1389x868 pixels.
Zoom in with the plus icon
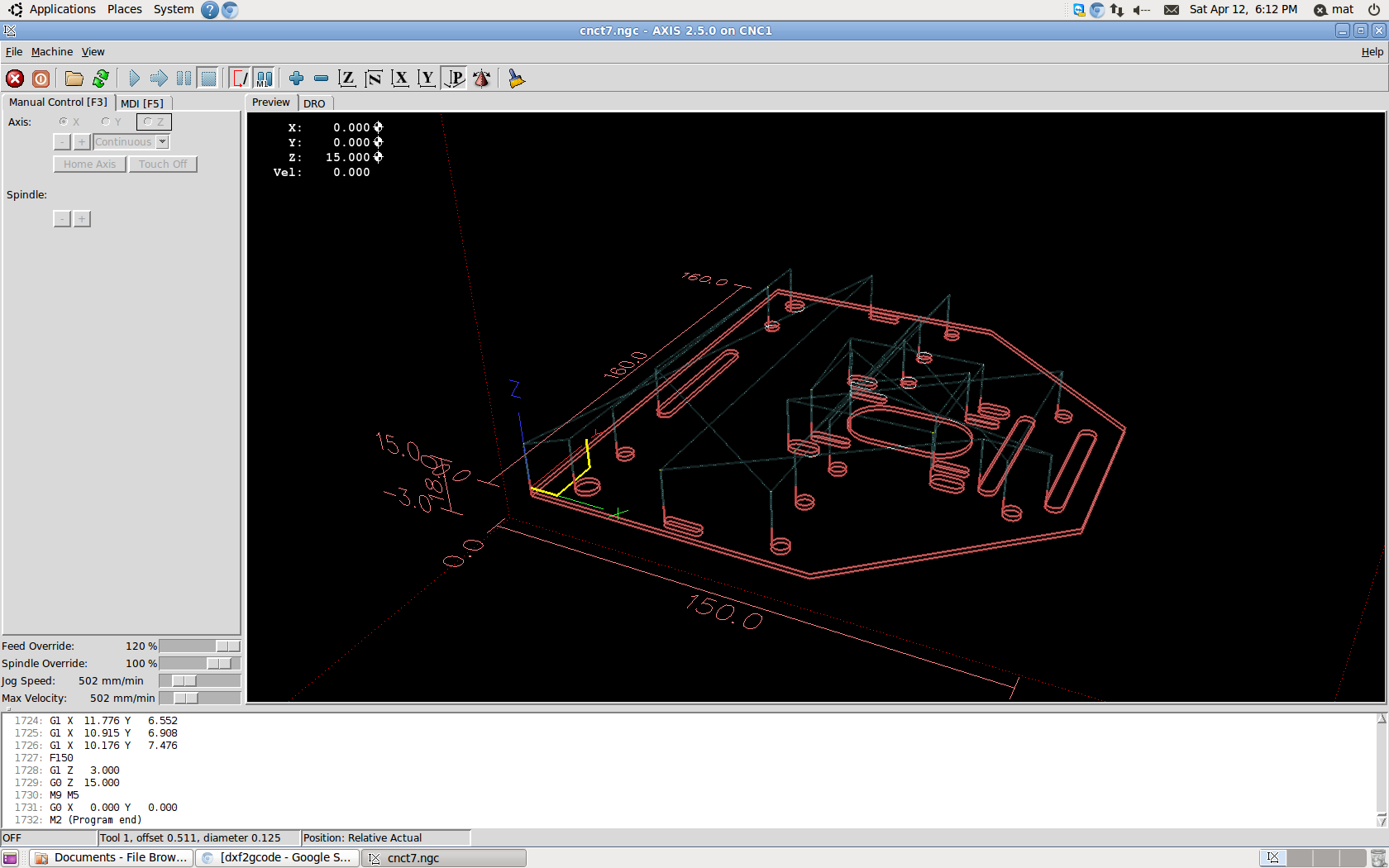296,79
